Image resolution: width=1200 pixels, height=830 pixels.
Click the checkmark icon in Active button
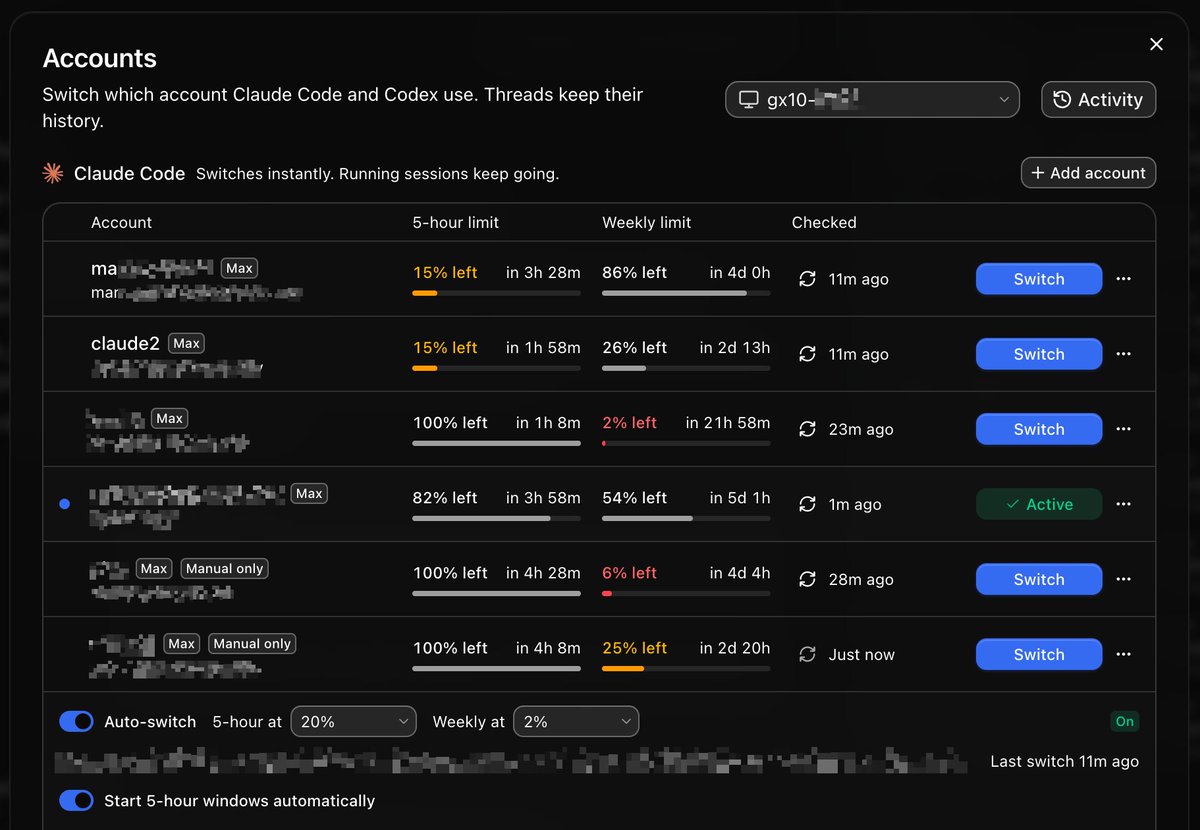point(1013,504)
